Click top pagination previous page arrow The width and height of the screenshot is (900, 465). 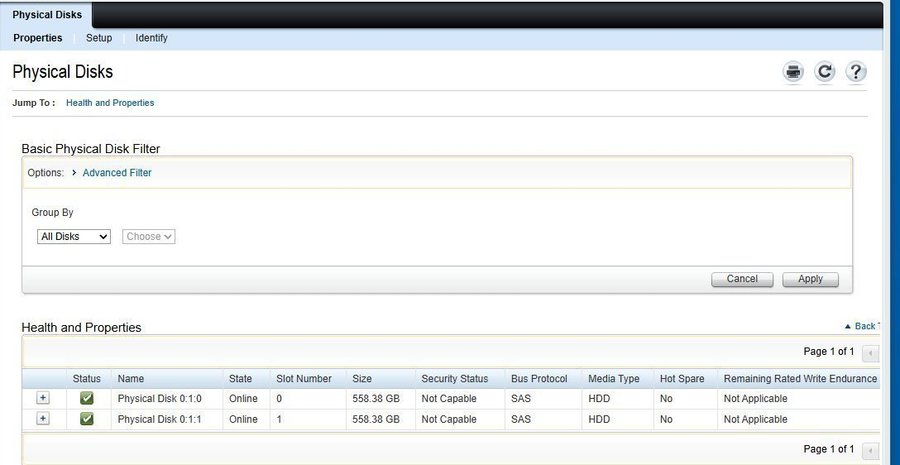(x=870, y=352)
